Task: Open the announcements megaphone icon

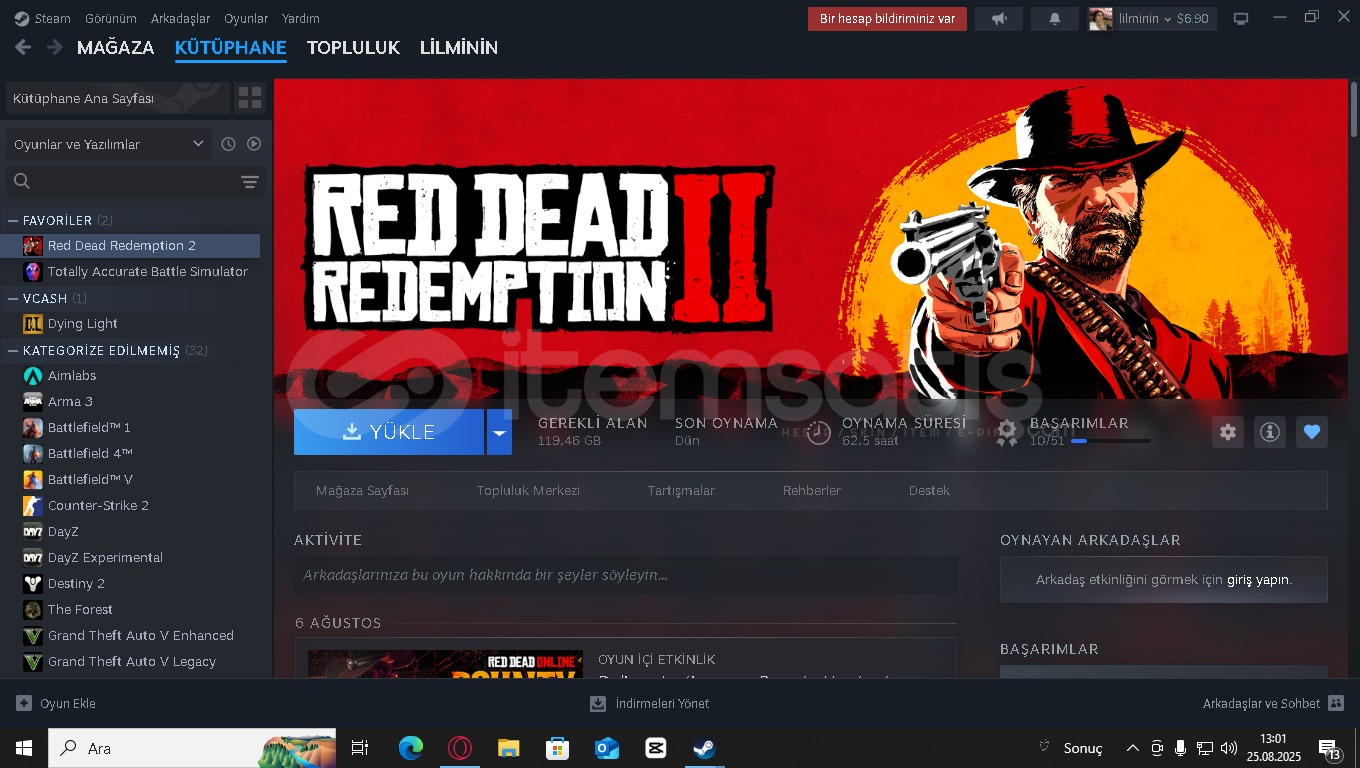Action: (999, 18)
